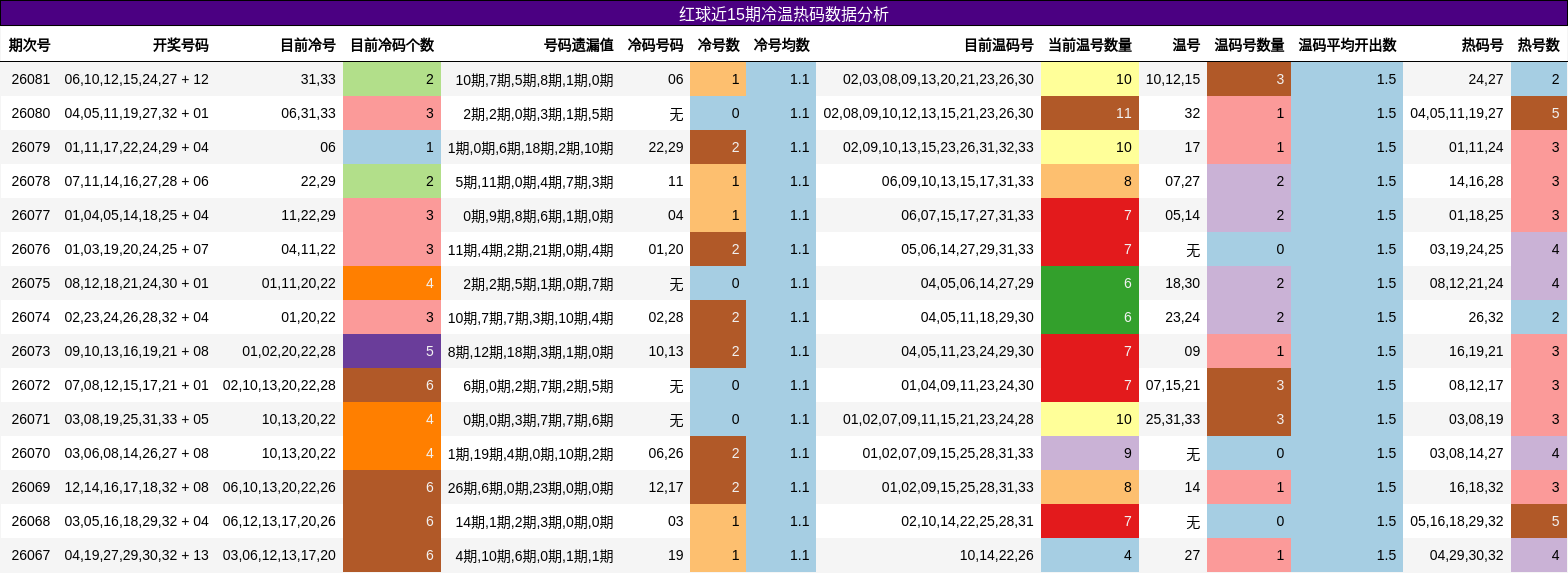Click hot count 5 in row 26080
Screen dimensions: 1568x573
[1539, 113]
